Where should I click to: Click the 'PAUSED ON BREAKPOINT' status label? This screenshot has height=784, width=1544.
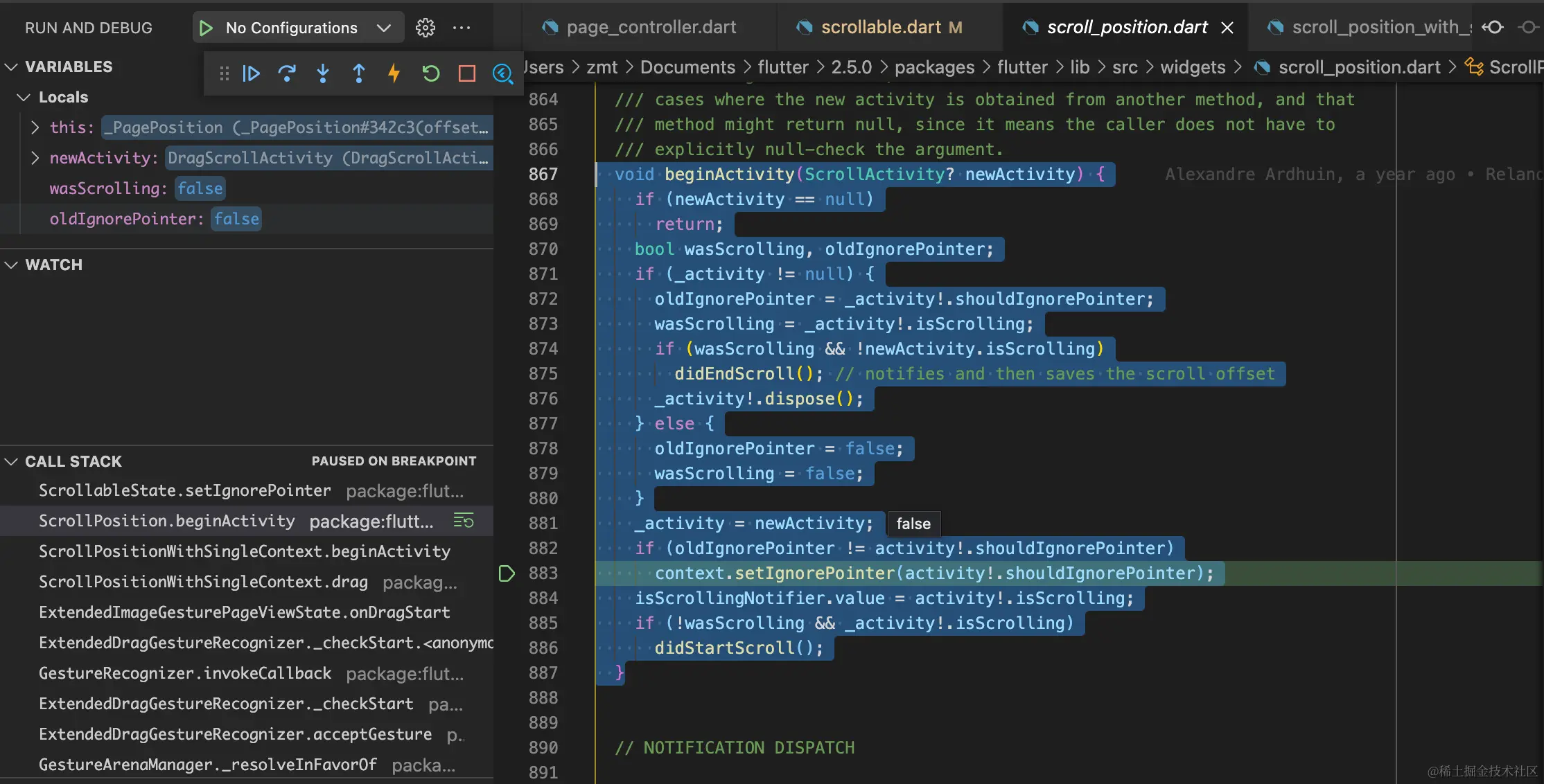coord(394,461)
